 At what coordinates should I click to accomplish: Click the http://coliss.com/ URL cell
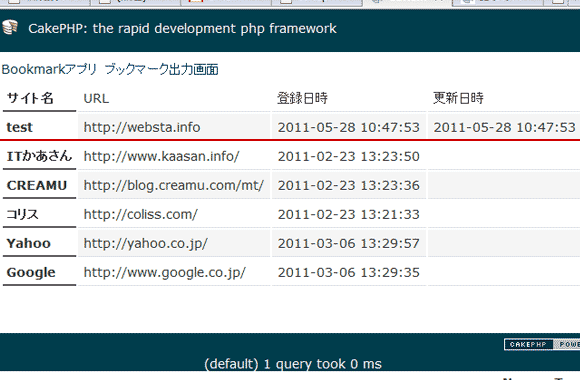(174, 214)
